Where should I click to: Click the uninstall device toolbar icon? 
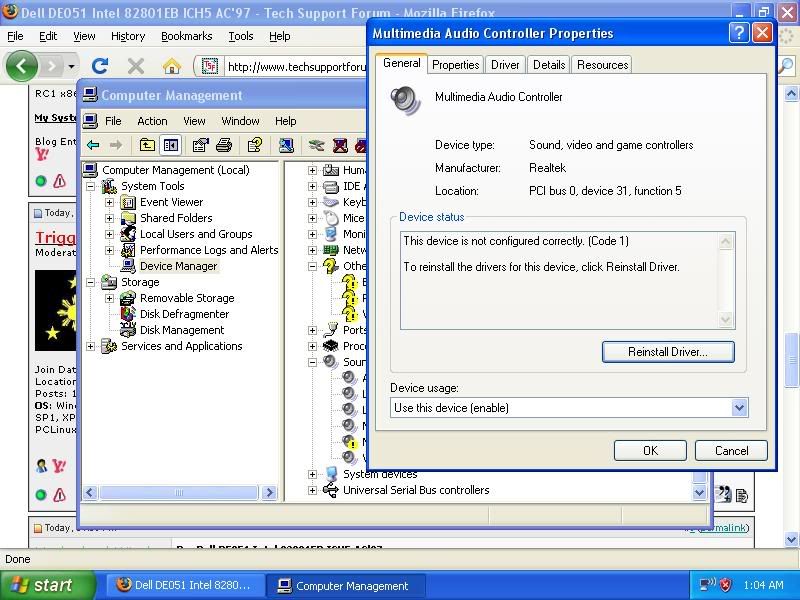340,145
